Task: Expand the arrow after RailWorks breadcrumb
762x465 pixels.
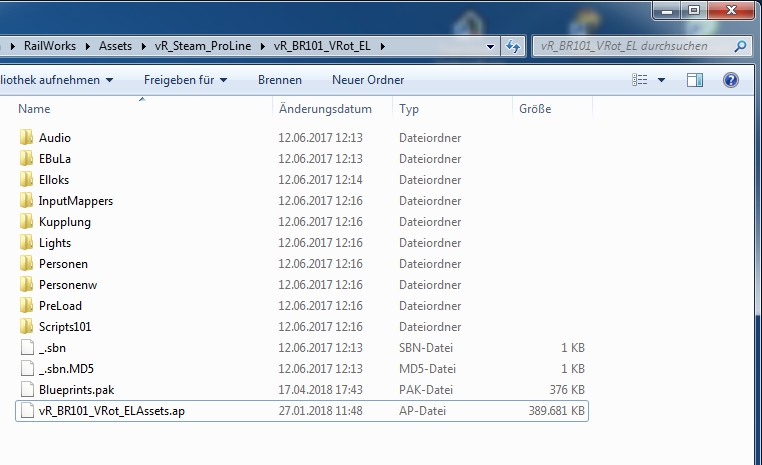Action: click(x=87, y=46)
